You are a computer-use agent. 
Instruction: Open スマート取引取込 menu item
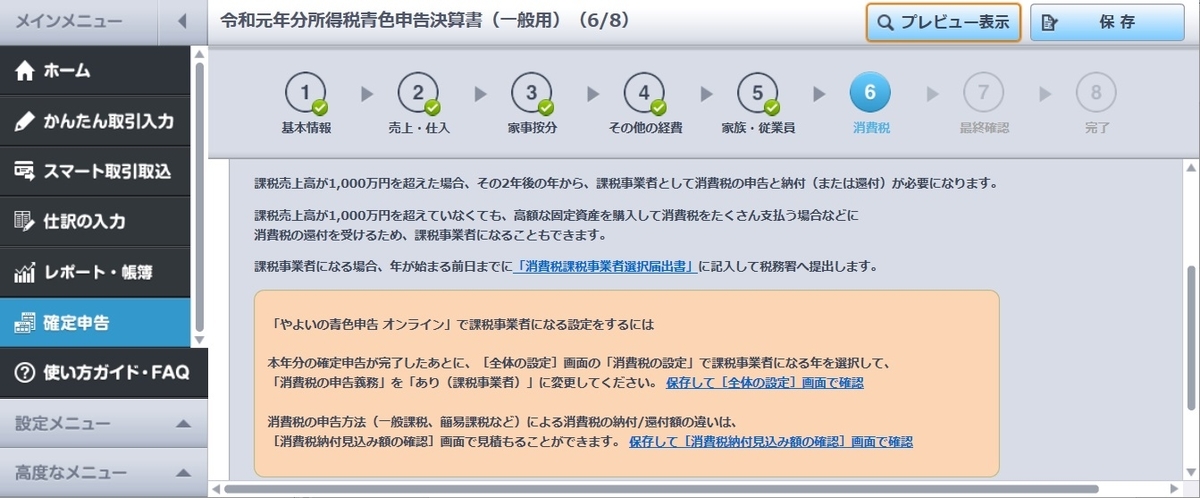(x=95, y=171)
